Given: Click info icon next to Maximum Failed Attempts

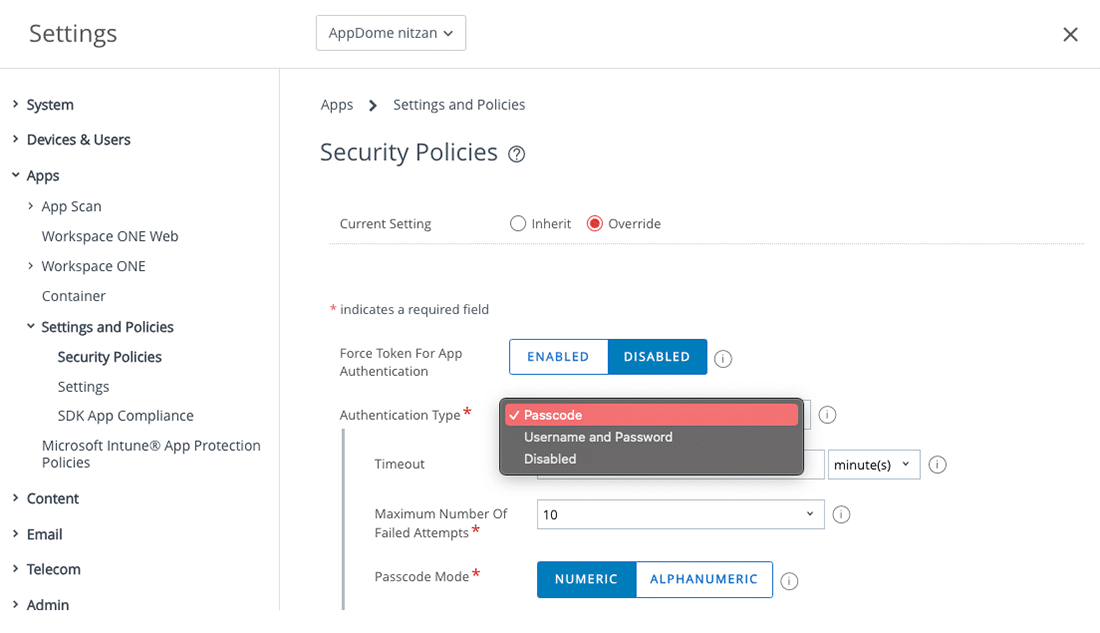Looking at the screenshot, I should (841, 514).
